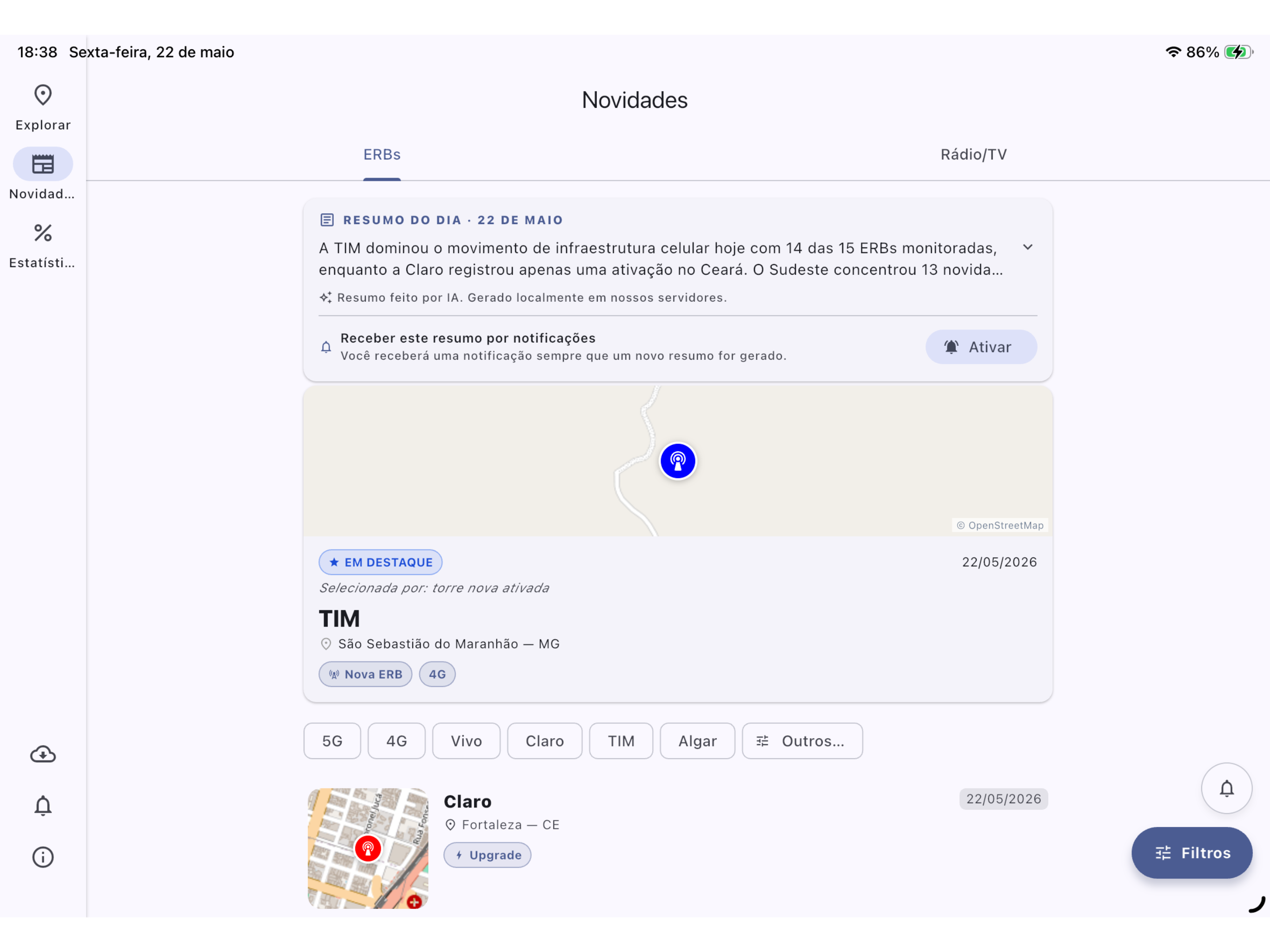Toggle the Claro filter chip

pos(545,740)
